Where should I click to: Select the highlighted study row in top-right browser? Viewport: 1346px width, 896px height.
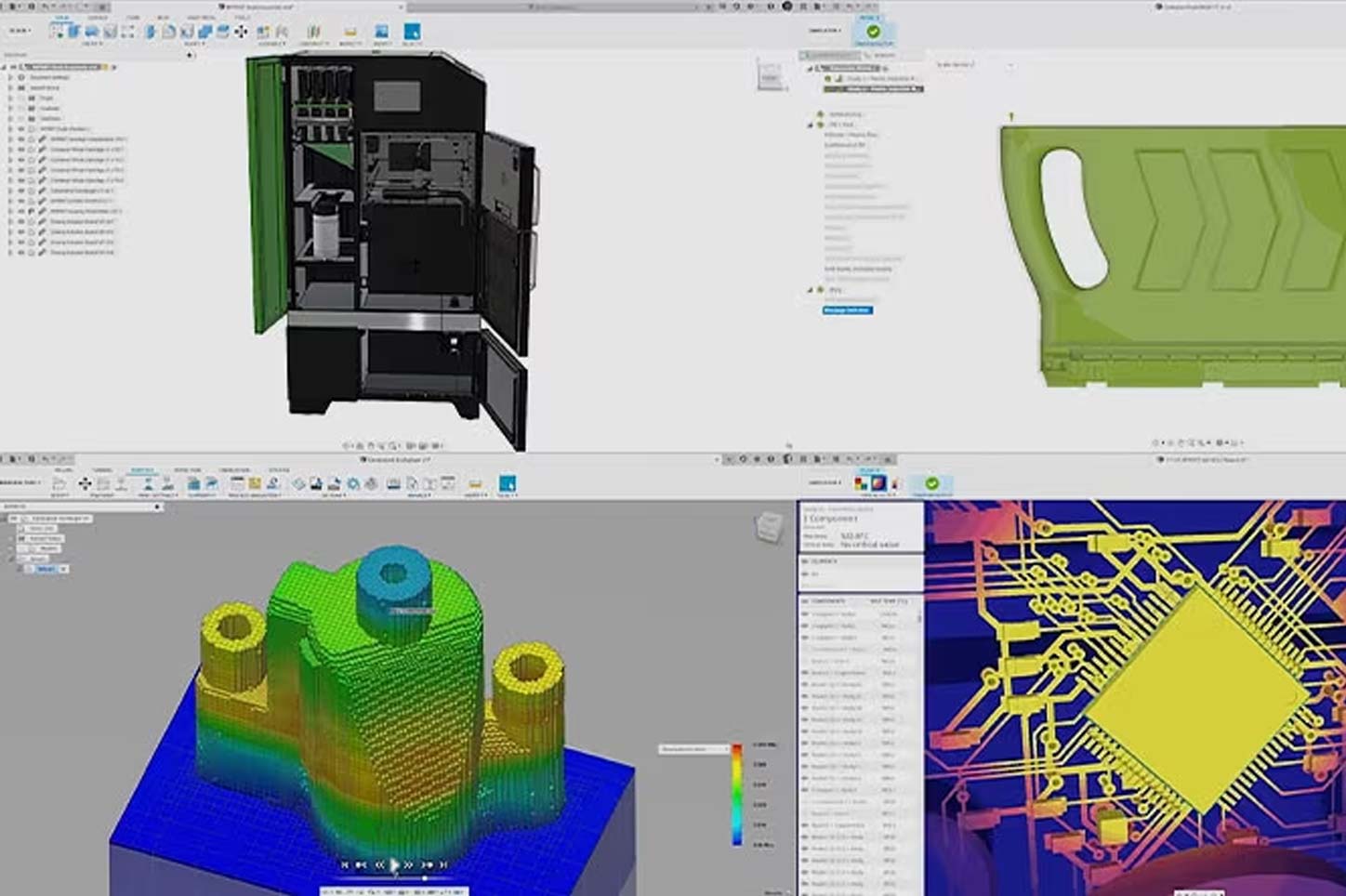point(874,89)
